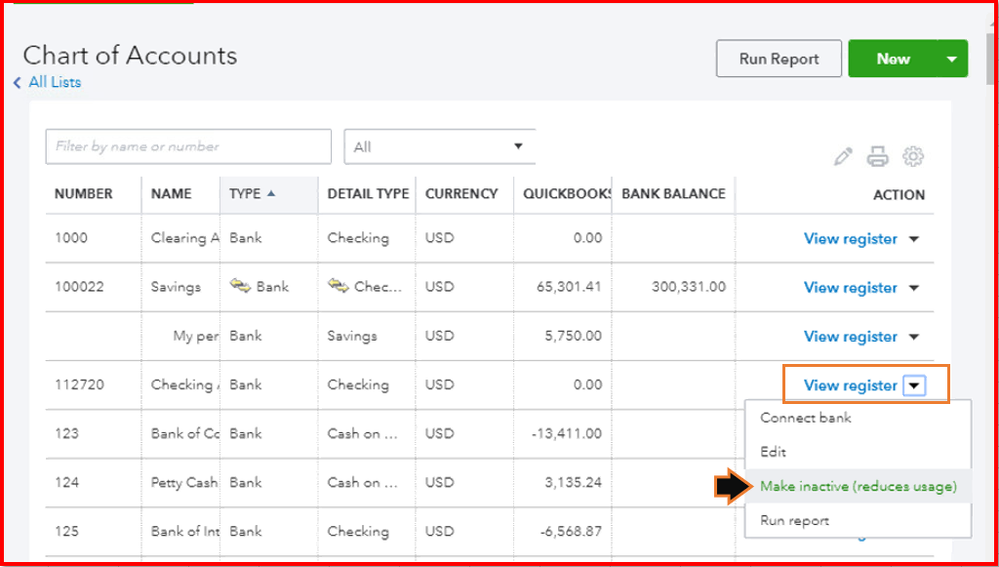999x567 pixels.
Task: Click the green New button
Action: tap(892, 59)
